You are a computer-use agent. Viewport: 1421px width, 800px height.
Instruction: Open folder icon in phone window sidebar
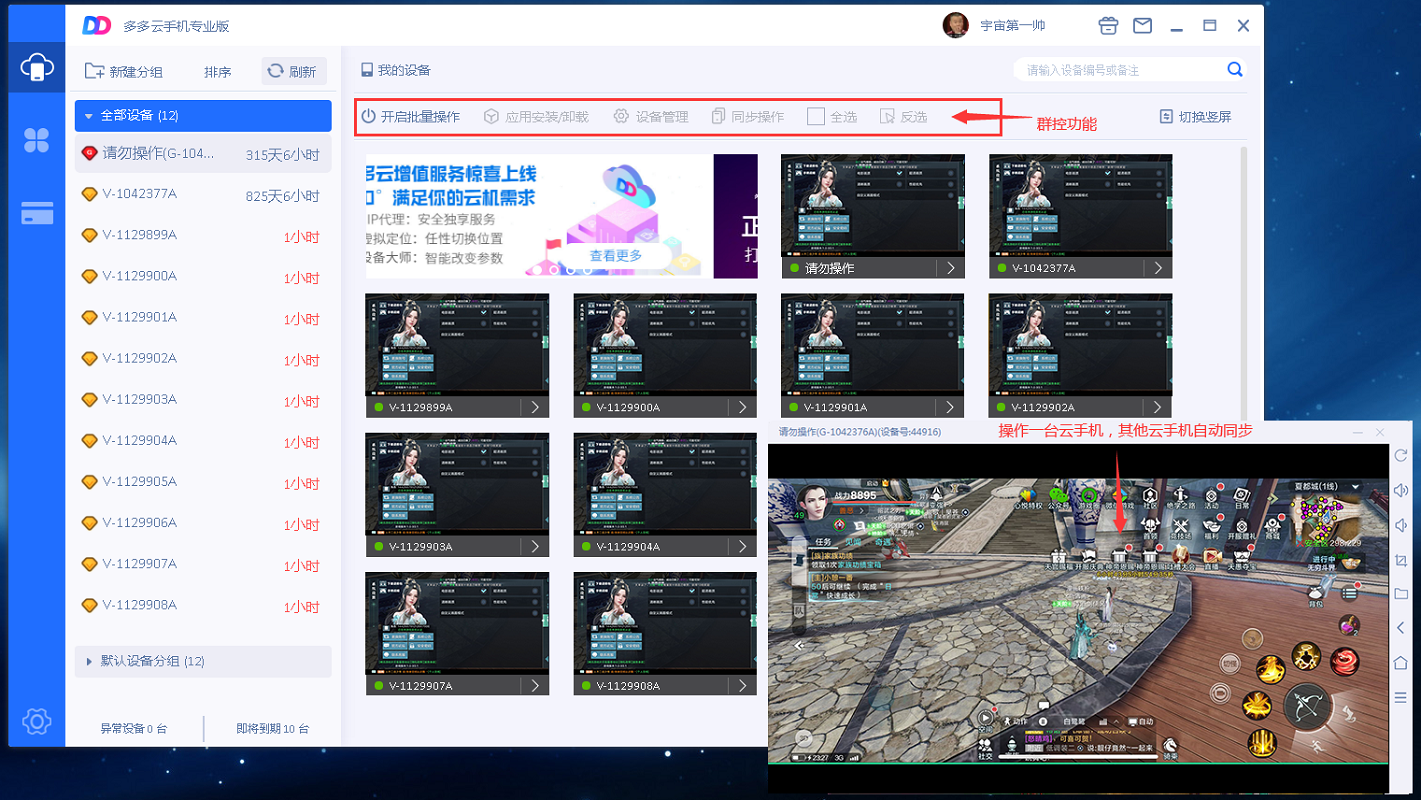click(x=1401, y=594)
